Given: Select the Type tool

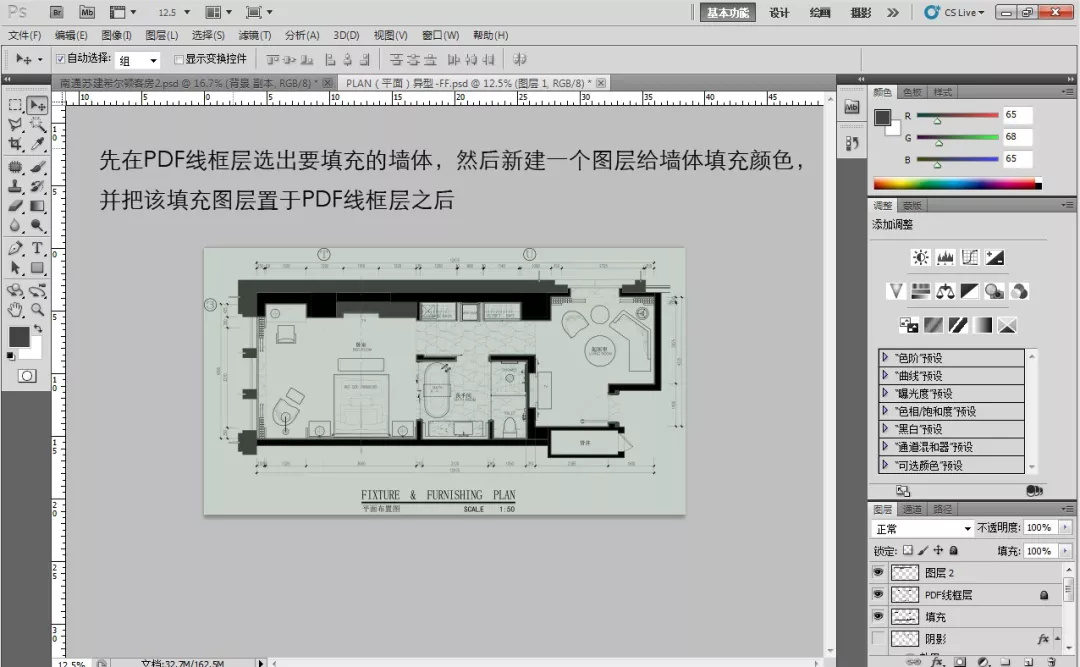Looking at the screenshot, I should (x=37, y=248).
